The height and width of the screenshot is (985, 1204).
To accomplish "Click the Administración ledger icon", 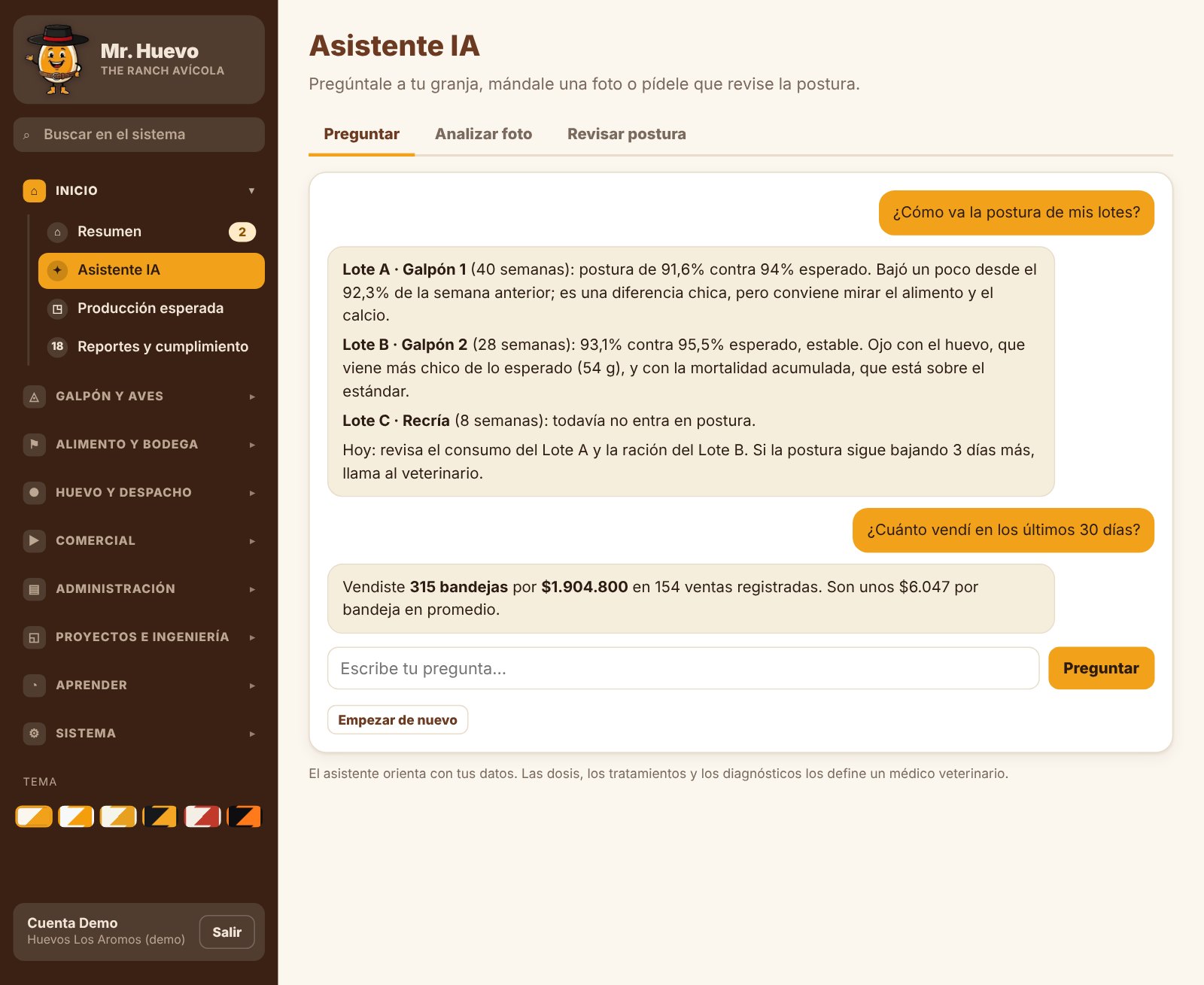I will coord(35,589).
